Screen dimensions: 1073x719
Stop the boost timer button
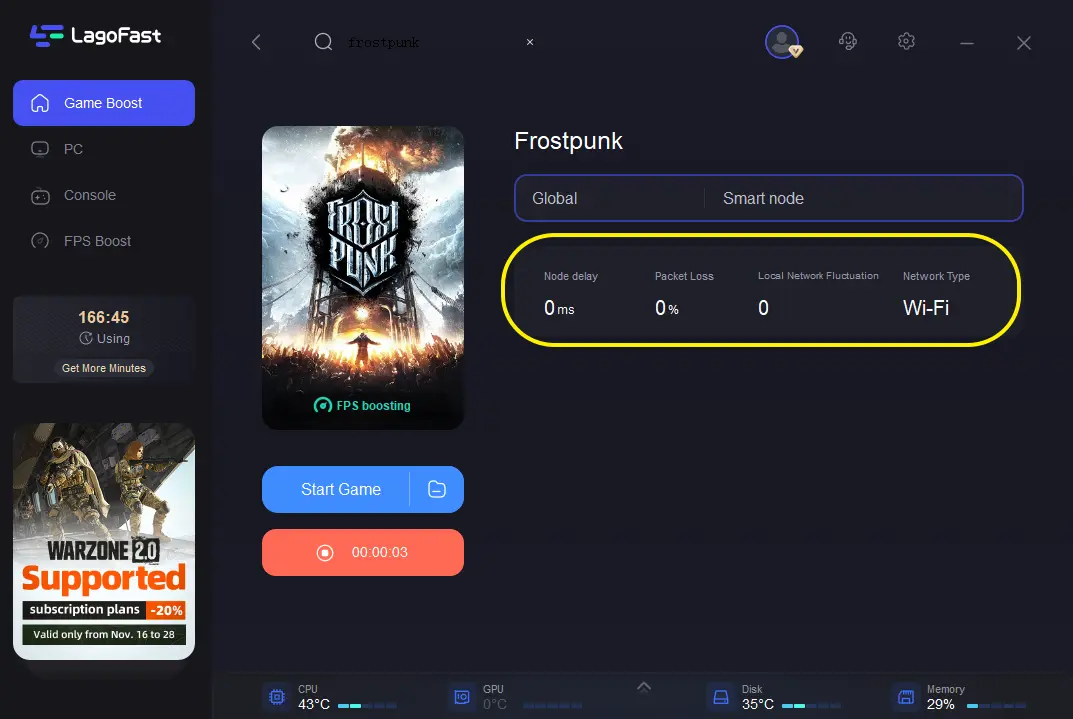tap(363, 552)
